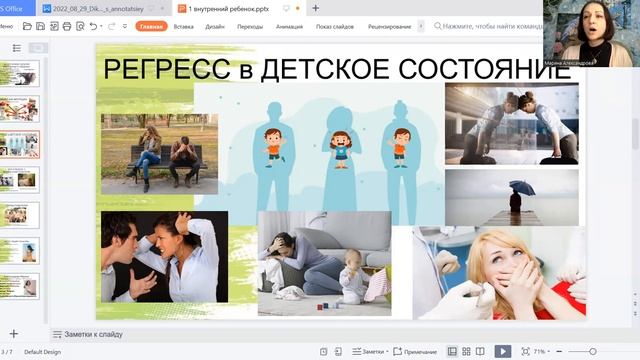Viewport: 640px width, 360px height.
Task: Fit slide to window icon
Action: click(x=526, y=351)
